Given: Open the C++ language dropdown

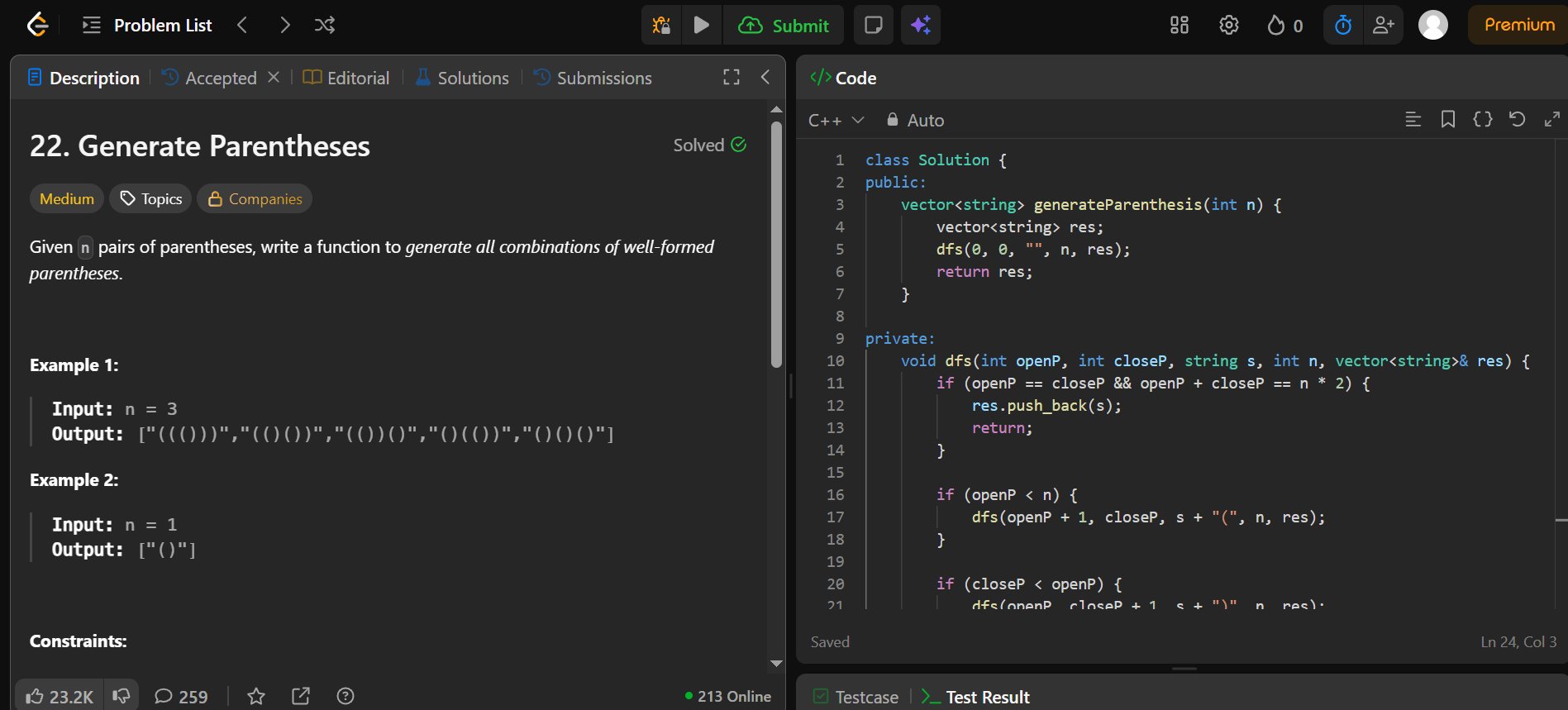Looking at the screenshot, I should click(x=836, y=120).
